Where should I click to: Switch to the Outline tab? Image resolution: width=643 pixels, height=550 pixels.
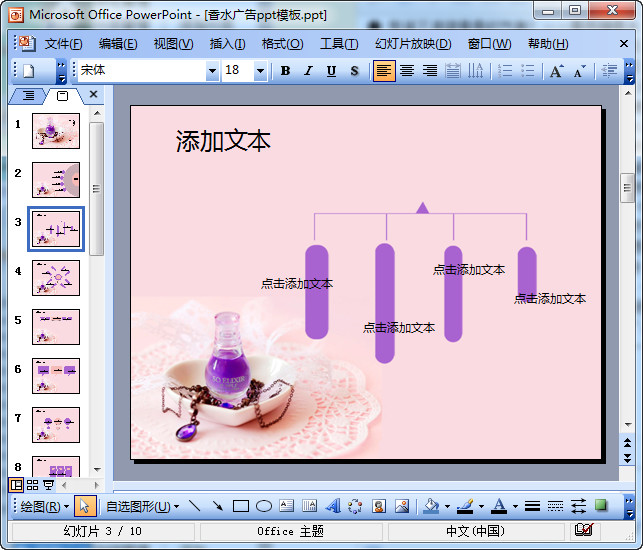click(x=28, y=96)
